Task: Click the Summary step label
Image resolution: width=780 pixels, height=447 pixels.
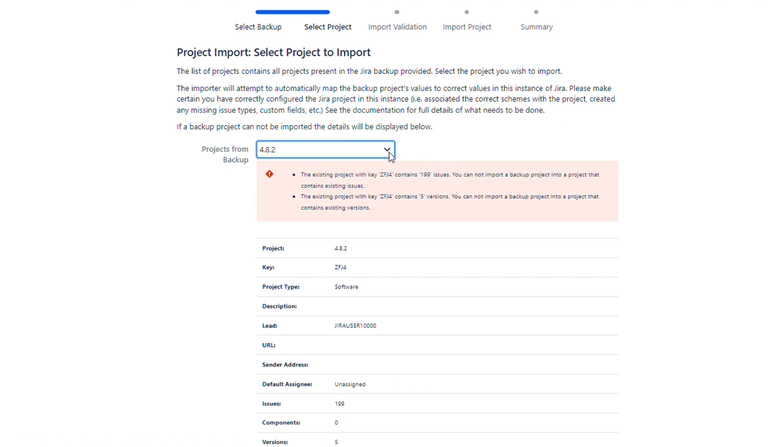Action: pos(536,27)
